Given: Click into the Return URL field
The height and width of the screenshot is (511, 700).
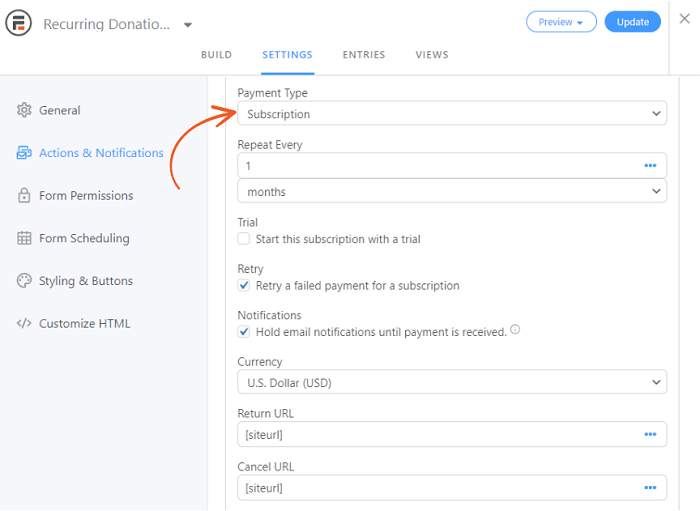Looking at the screenshot, I should (452, 434).
